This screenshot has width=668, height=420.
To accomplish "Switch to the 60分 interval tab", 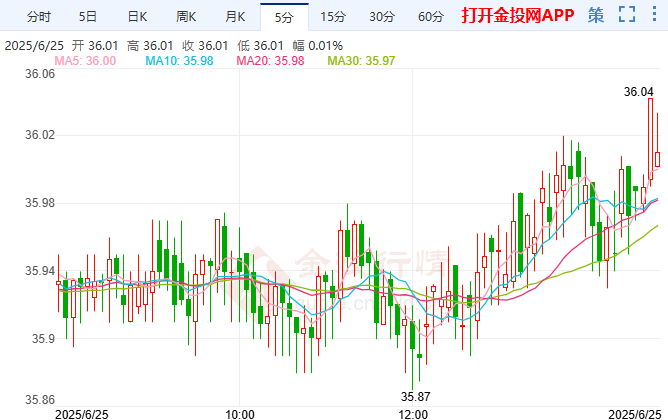I will tap(430, 16).
